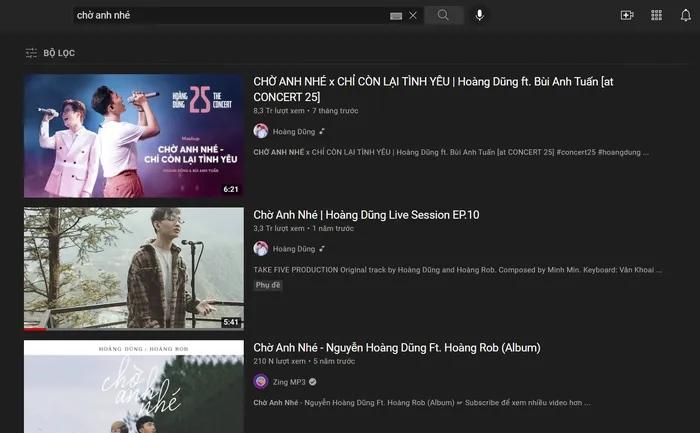
Task: Open the Concert 25 mashup video thumbnail
Action: pos(134,136)
